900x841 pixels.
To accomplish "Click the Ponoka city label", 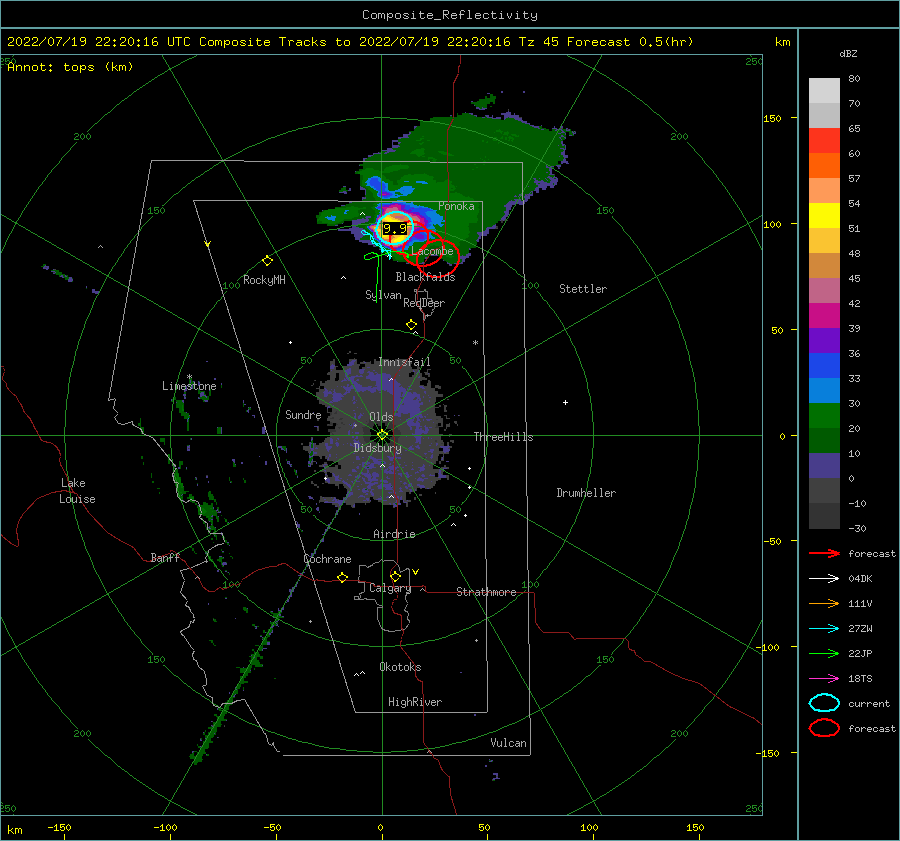I will [x=456, y=206].
